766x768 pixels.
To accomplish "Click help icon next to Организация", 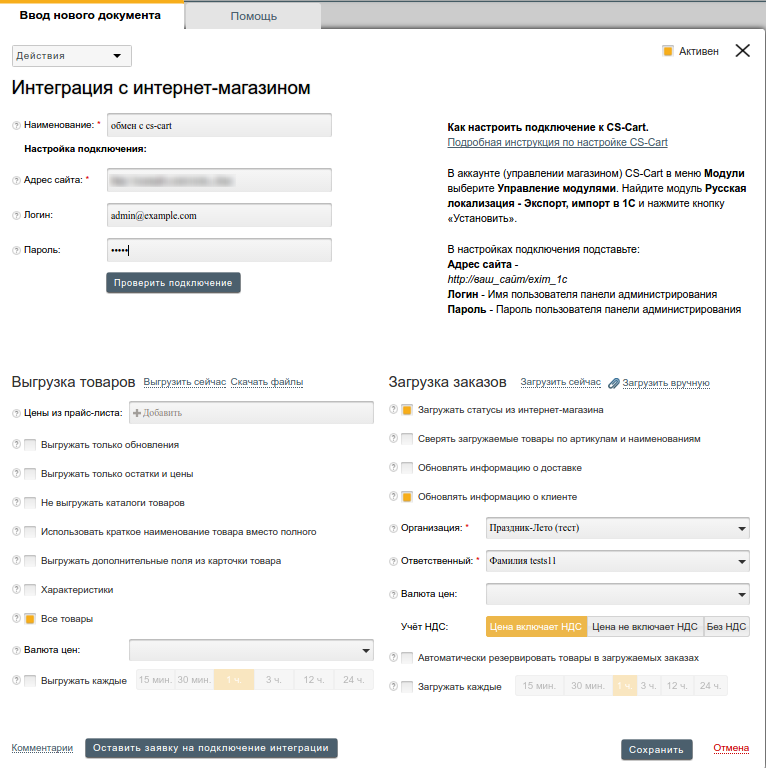I will click(393, 527).
